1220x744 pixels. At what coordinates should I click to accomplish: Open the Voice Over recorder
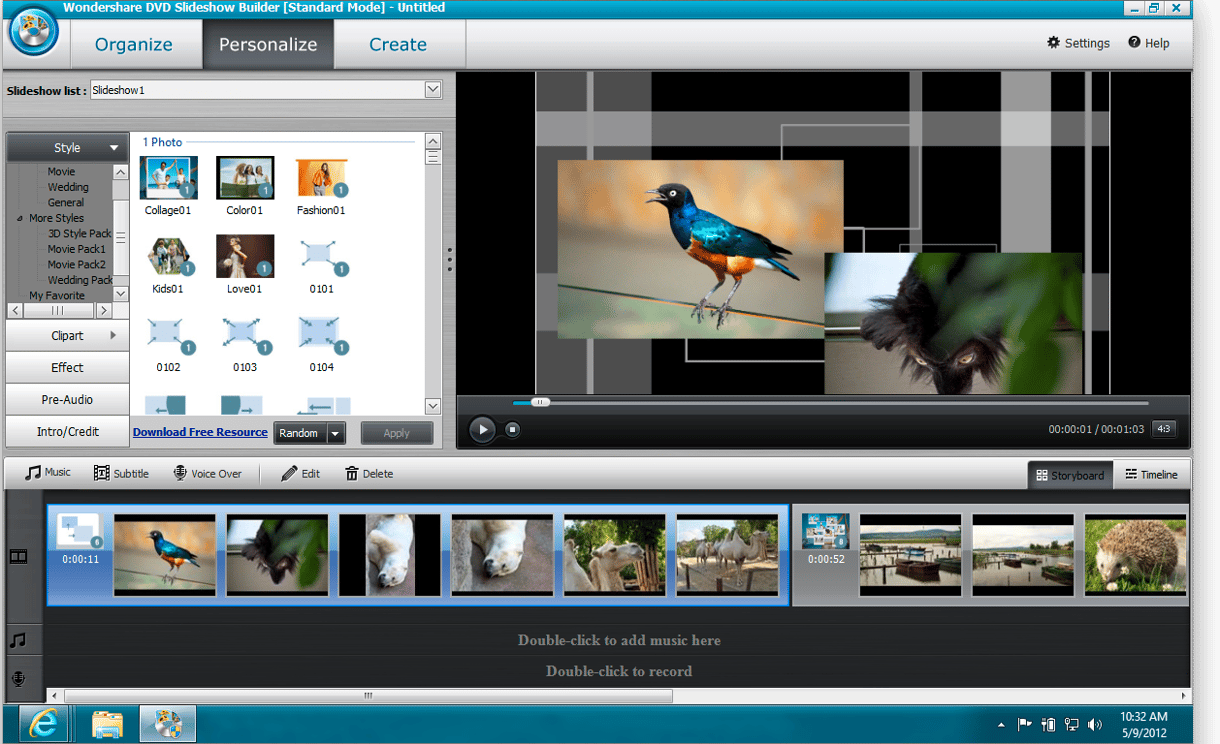coord(207,473)
